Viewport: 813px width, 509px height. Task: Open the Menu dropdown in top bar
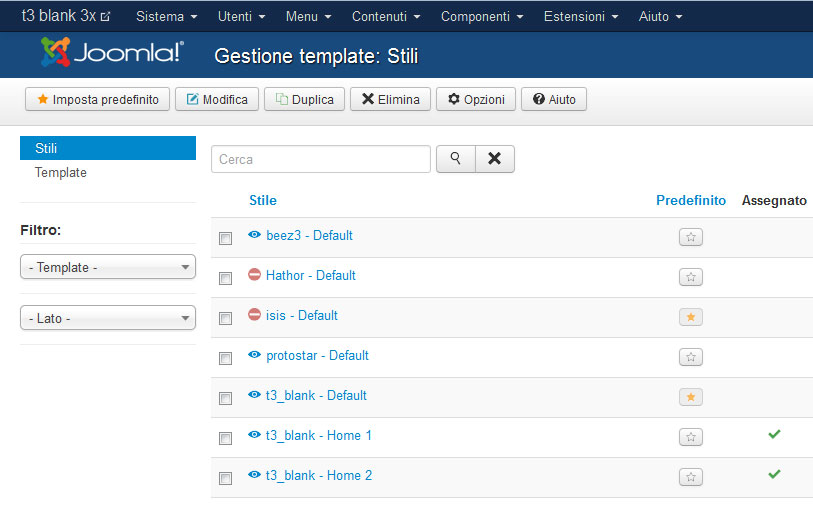click(x=309, y=17)
